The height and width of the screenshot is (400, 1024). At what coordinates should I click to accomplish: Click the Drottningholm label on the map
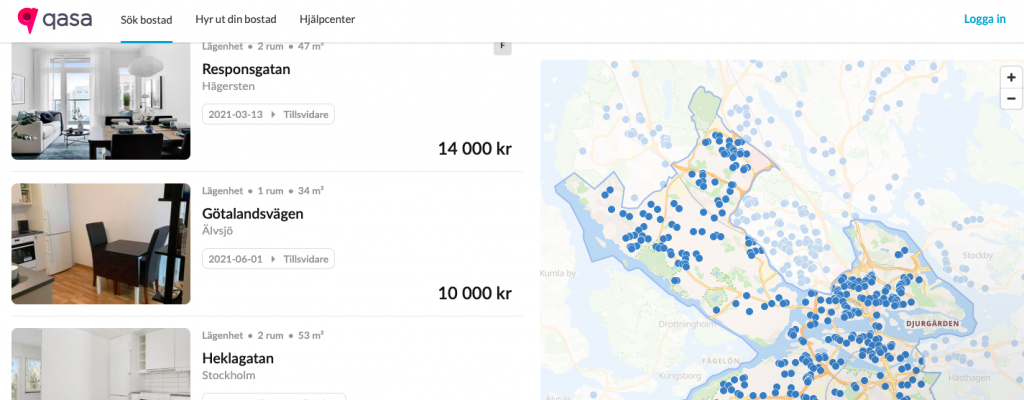pyautogui.click(x=687, y=324)
